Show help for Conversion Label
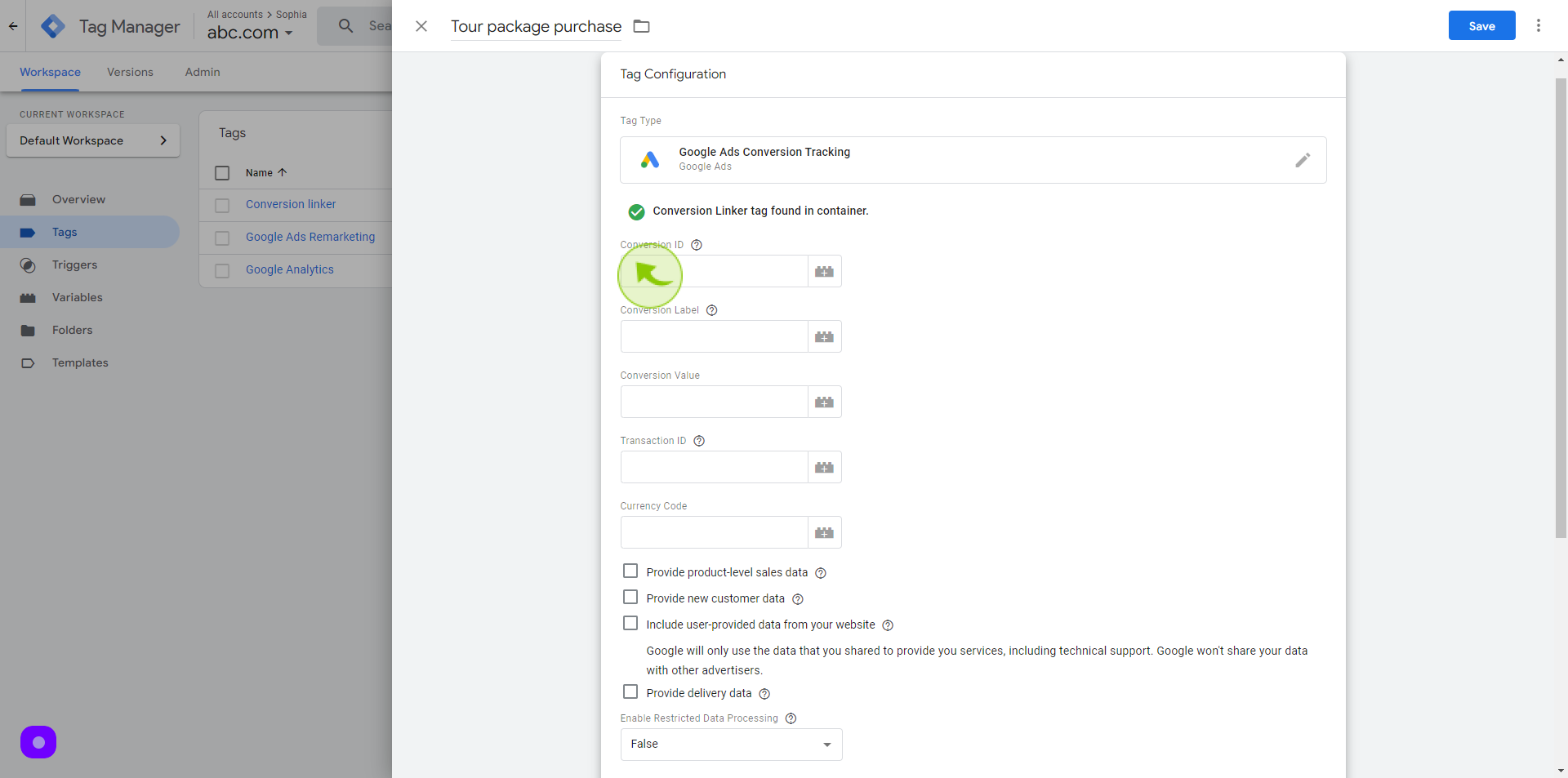This screenshot has height=778, width=1568. (712, 310)
